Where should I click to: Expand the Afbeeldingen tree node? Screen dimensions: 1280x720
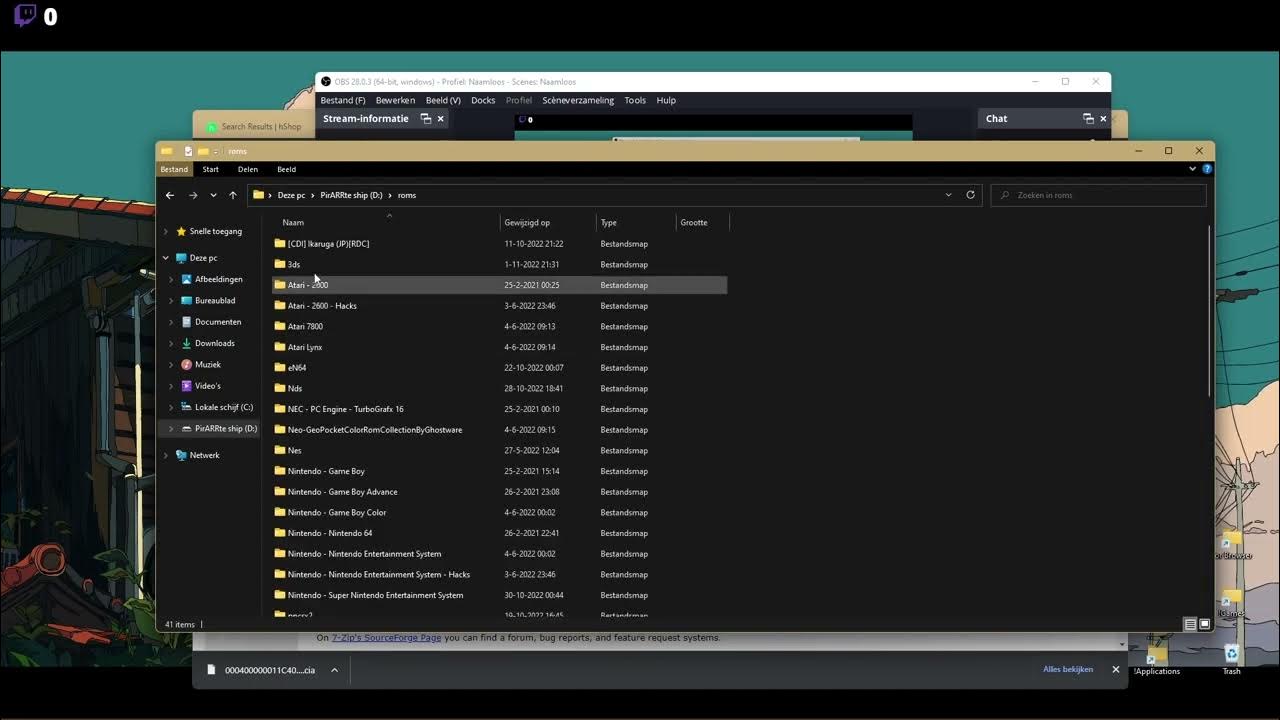click(x=171, y=279)
